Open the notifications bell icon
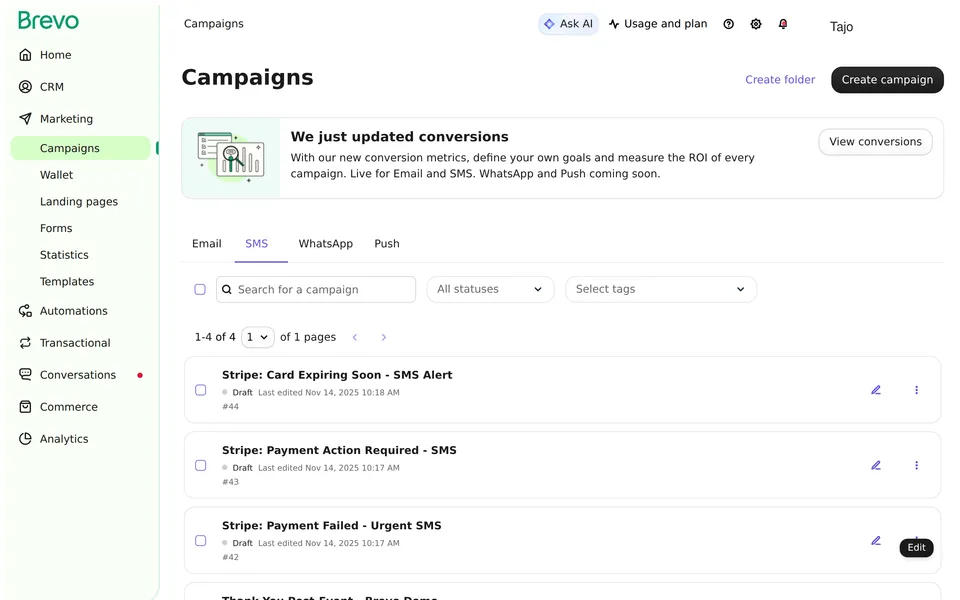Viewport: 960px width, 600px height. pos(783,24)
